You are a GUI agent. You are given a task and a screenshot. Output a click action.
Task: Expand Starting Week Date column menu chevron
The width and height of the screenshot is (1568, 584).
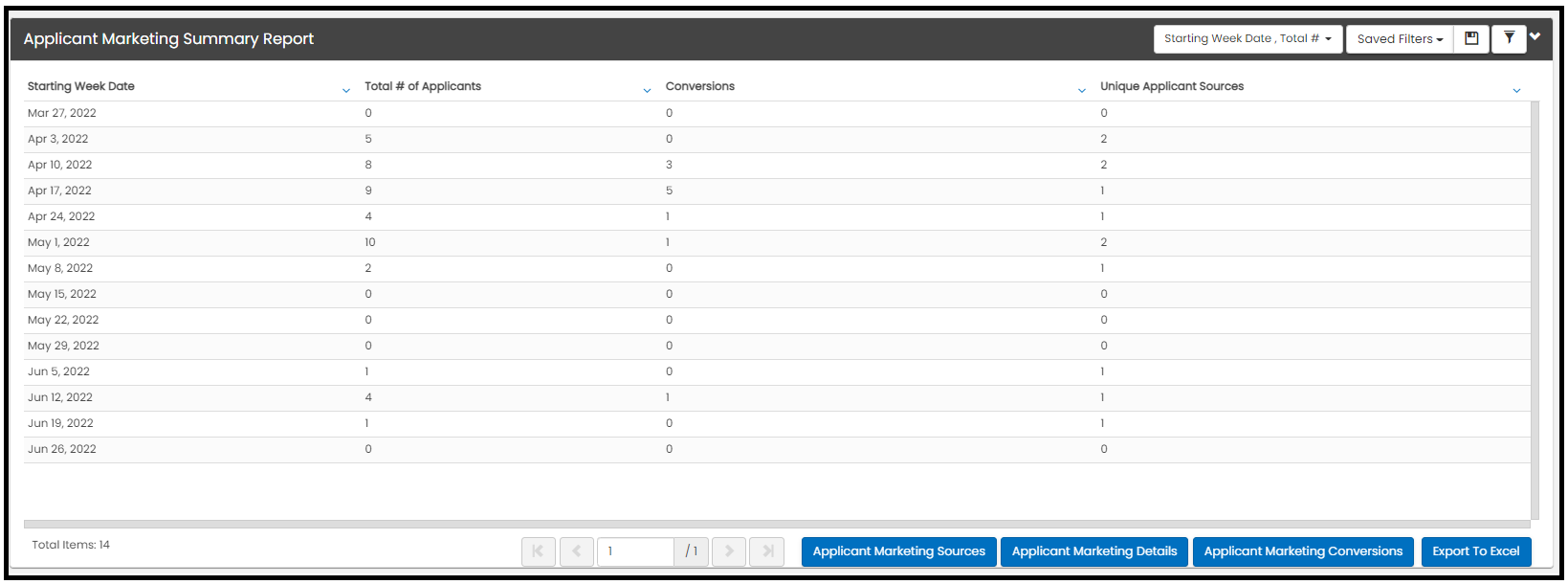point(346,90)
